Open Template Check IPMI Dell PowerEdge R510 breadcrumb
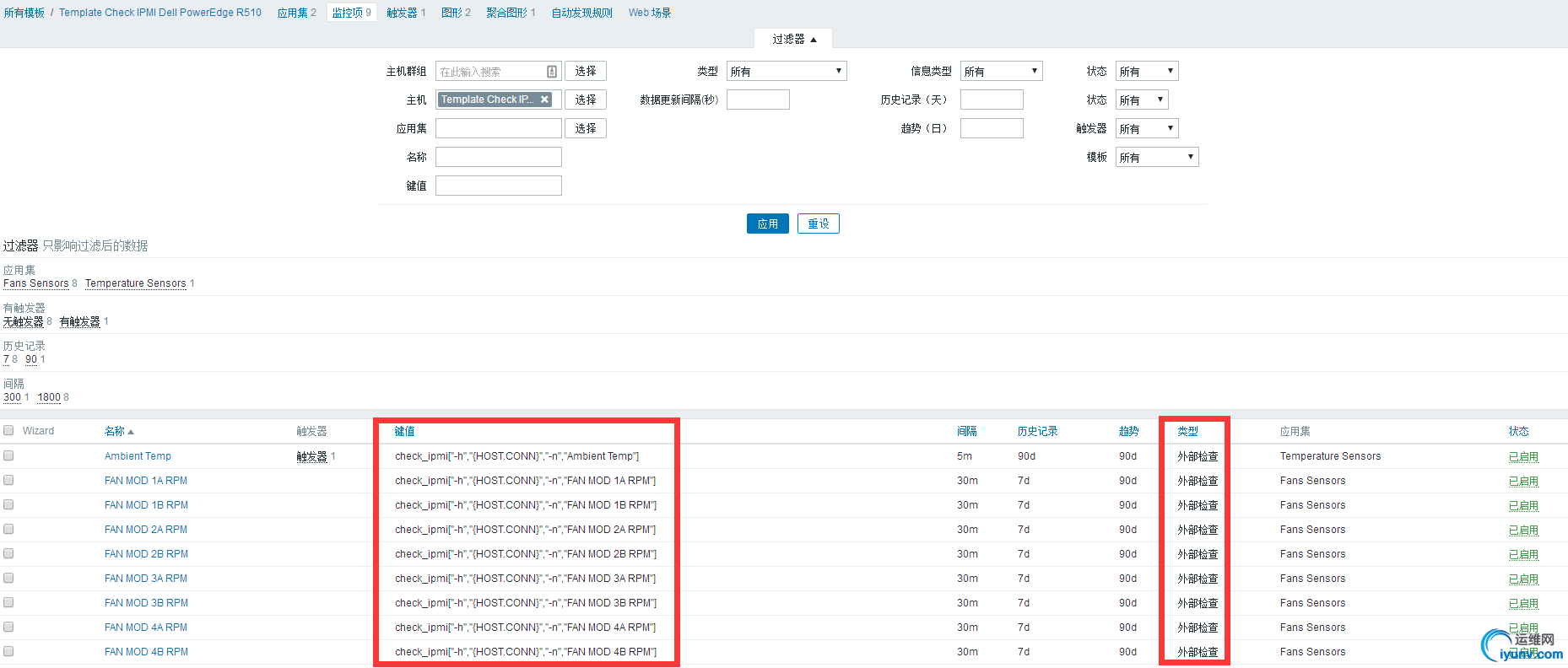 [160, 13]
